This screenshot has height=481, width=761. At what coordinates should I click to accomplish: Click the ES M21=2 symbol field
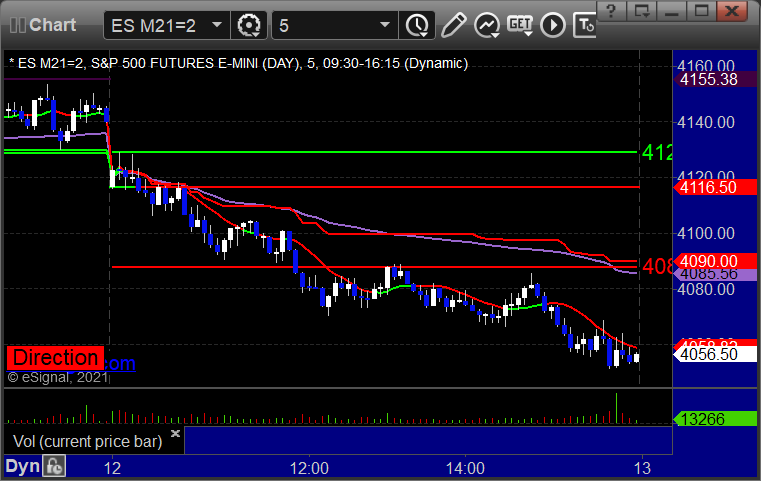[166, 25]
